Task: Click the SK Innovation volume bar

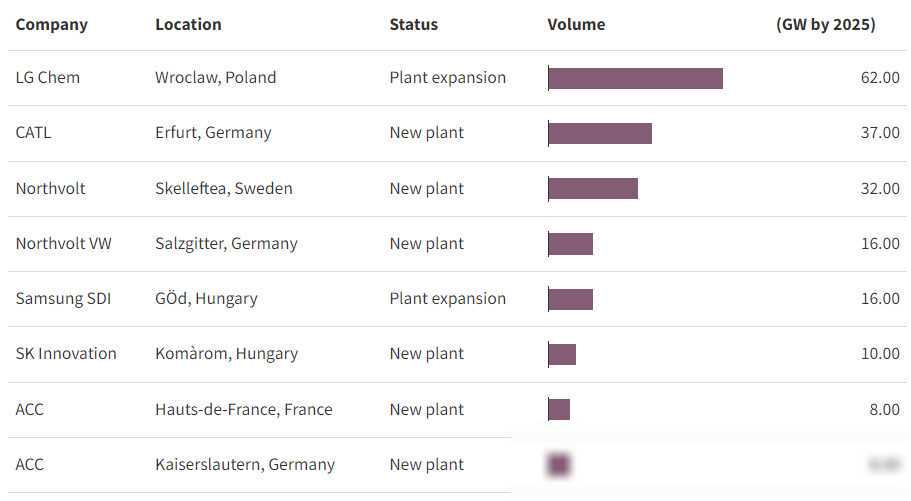Action: 562,354
